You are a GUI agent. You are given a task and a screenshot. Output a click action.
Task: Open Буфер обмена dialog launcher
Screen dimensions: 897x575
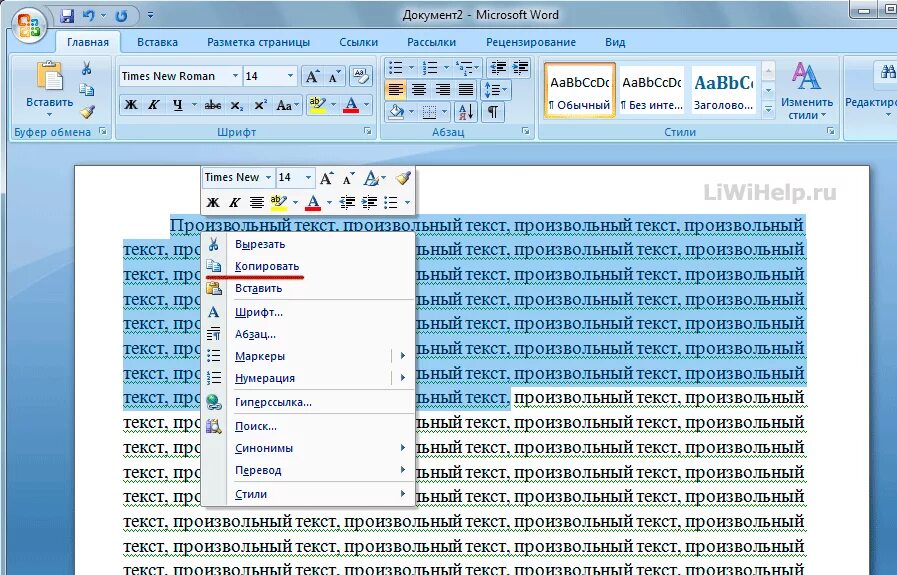pyautogui.click(x=103, y=132)
